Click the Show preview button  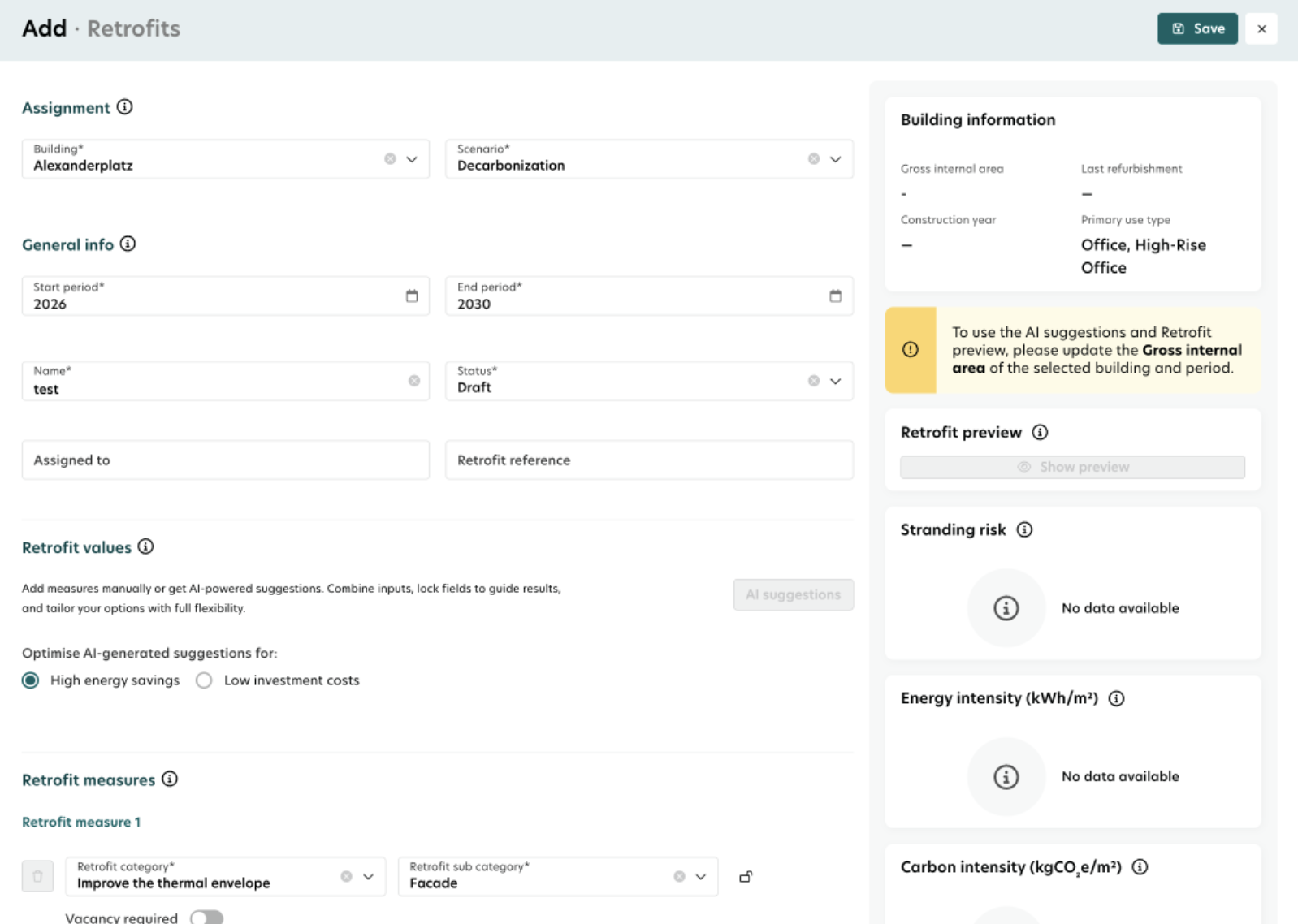(x=1072, y=467)
